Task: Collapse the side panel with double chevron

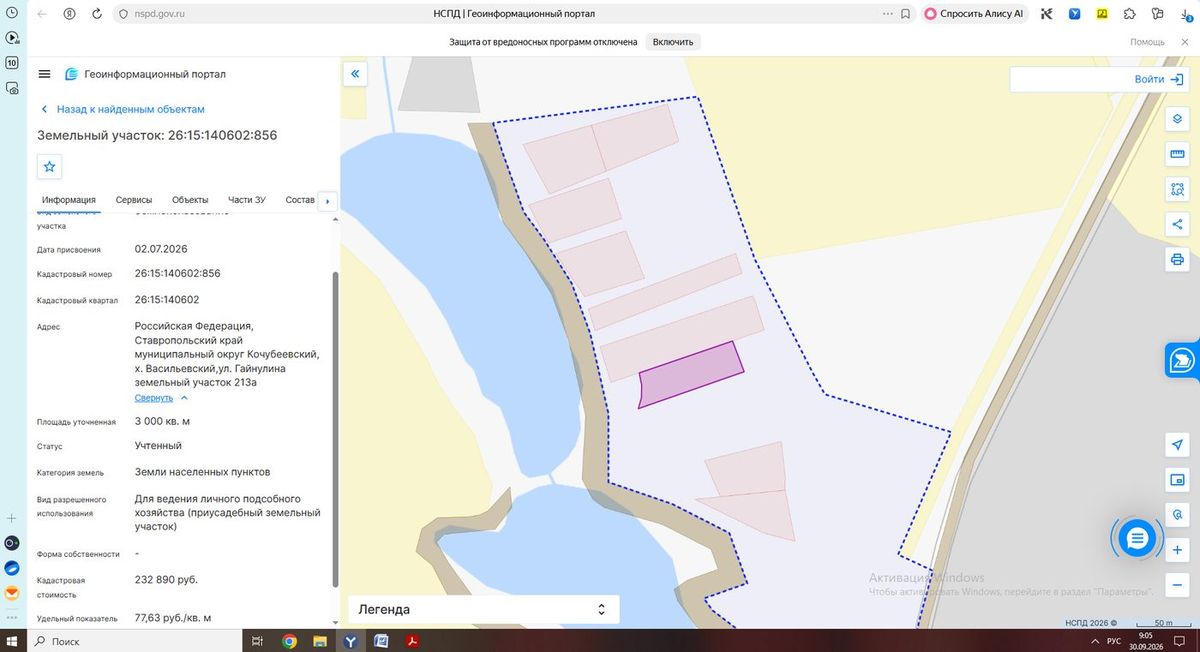Action: [354, 74]
